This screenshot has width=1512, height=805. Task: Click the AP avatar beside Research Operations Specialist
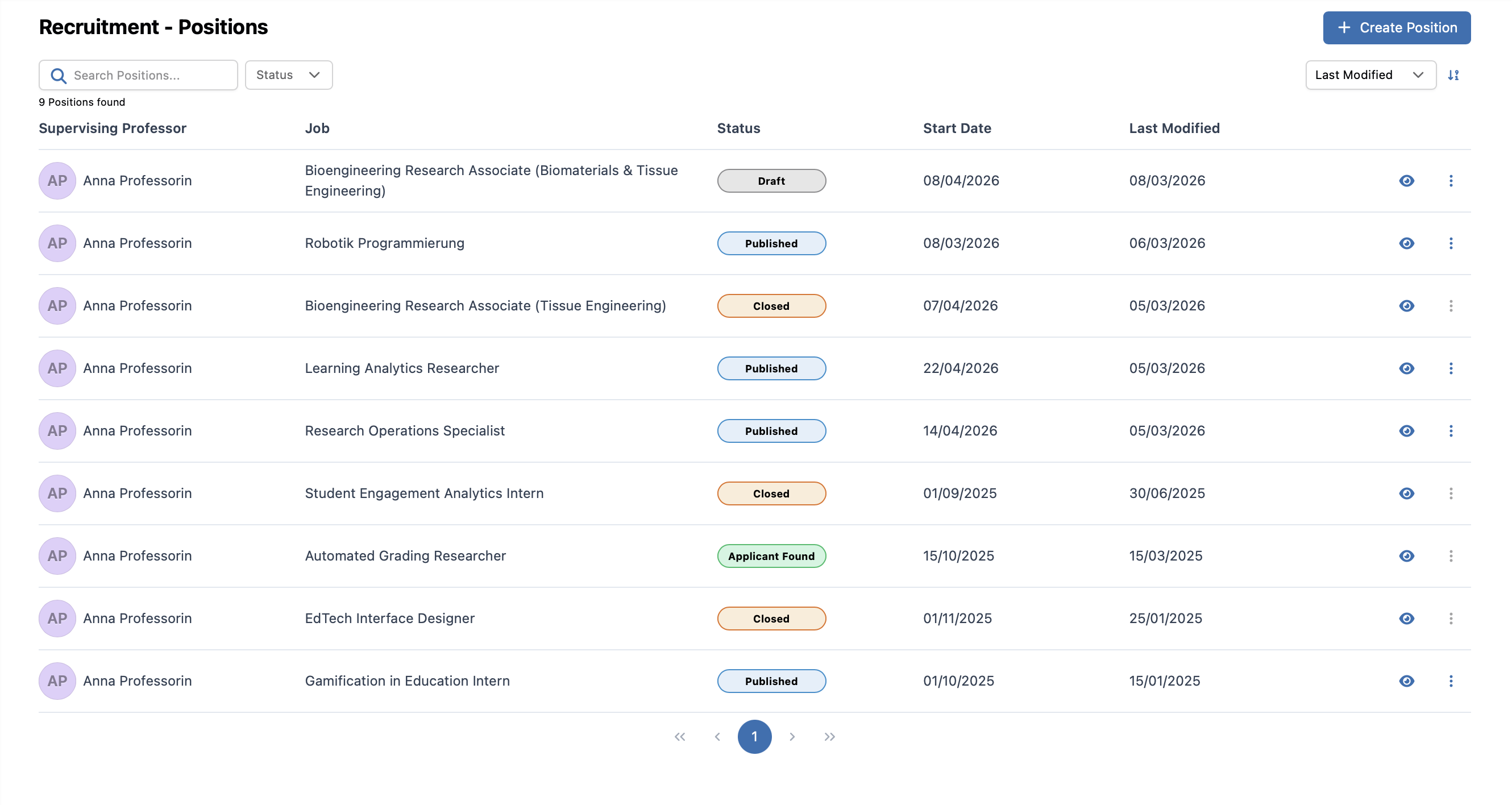[x=57, y=430]
